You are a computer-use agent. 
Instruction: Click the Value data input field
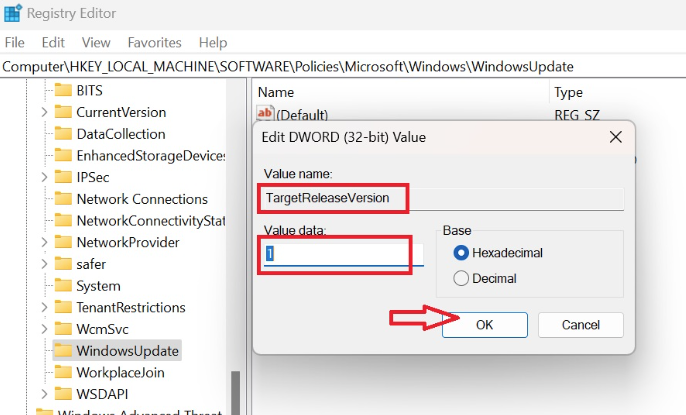pos(343,254)
